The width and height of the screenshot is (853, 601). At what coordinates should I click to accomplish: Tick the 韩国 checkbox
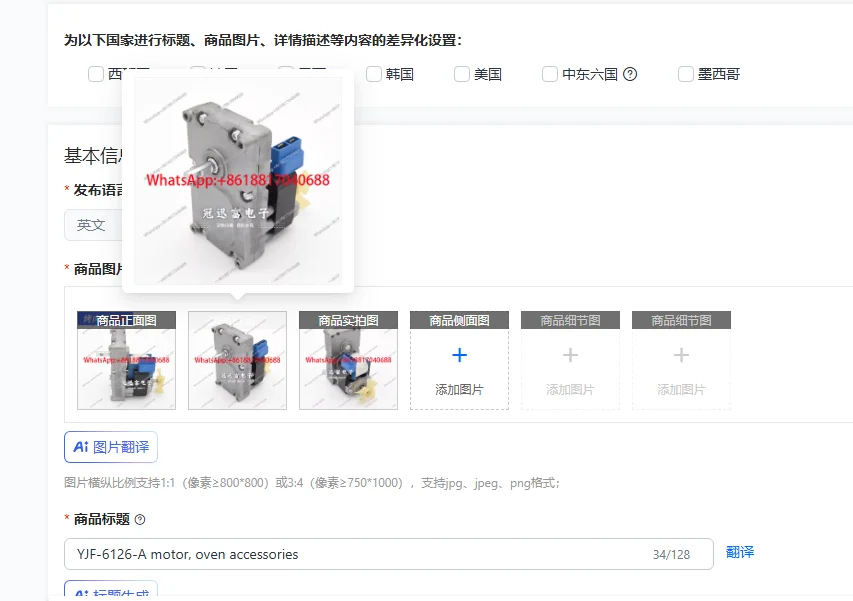click(x=374, y=74)
